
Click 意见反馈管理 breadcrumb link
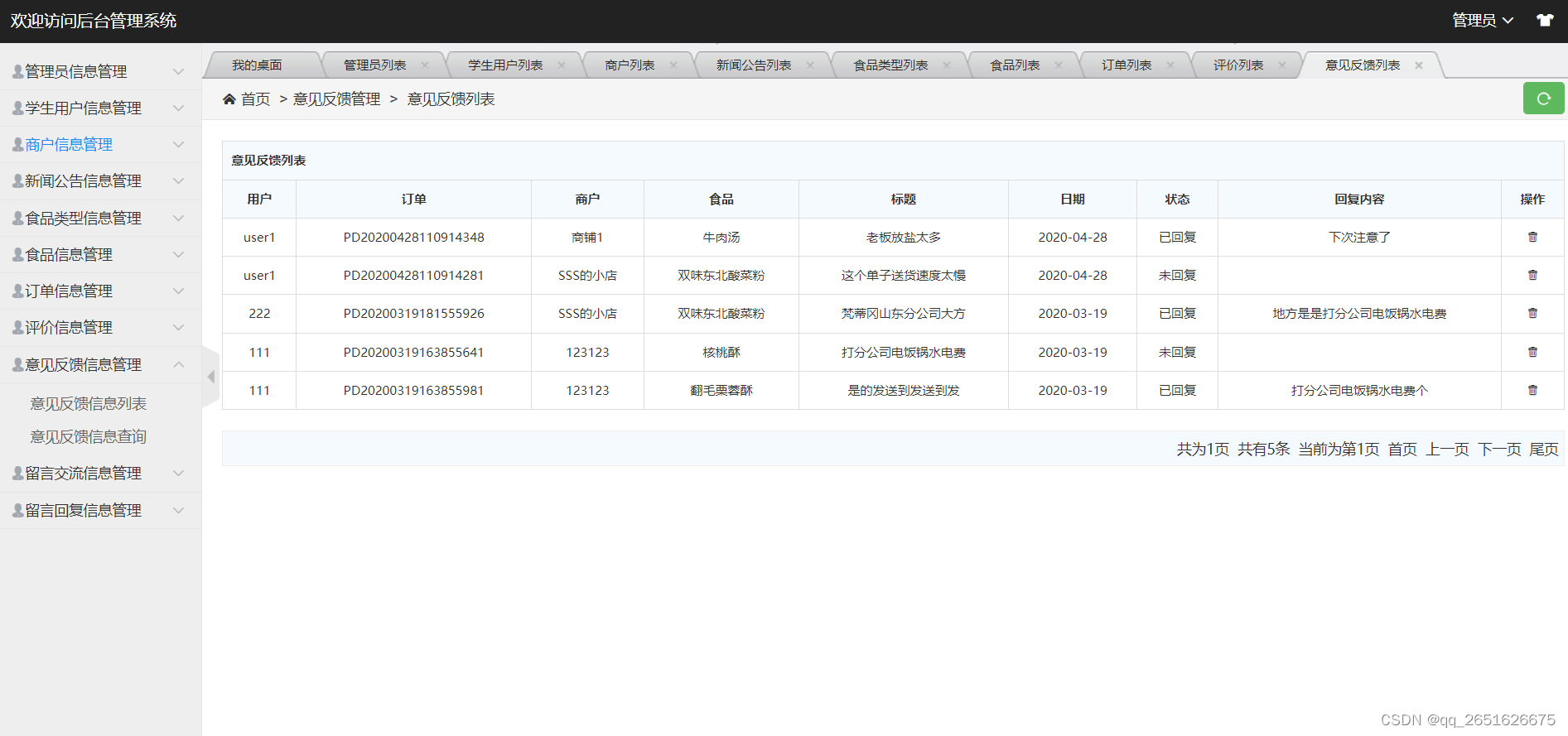[x=337, y=99]
